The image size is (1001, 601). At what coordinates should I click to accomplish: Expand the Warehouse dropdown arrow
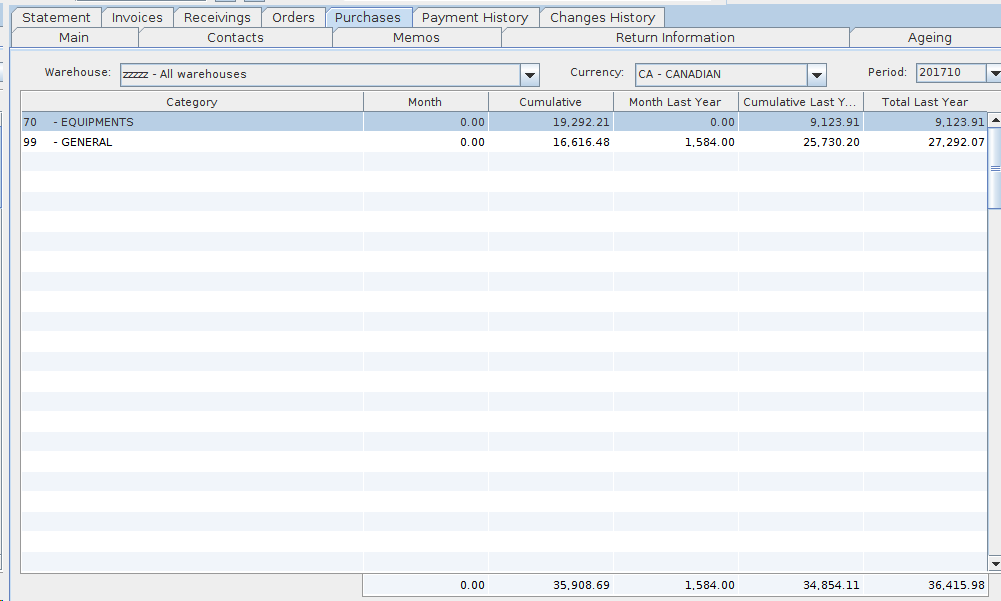tap(529, 75)
